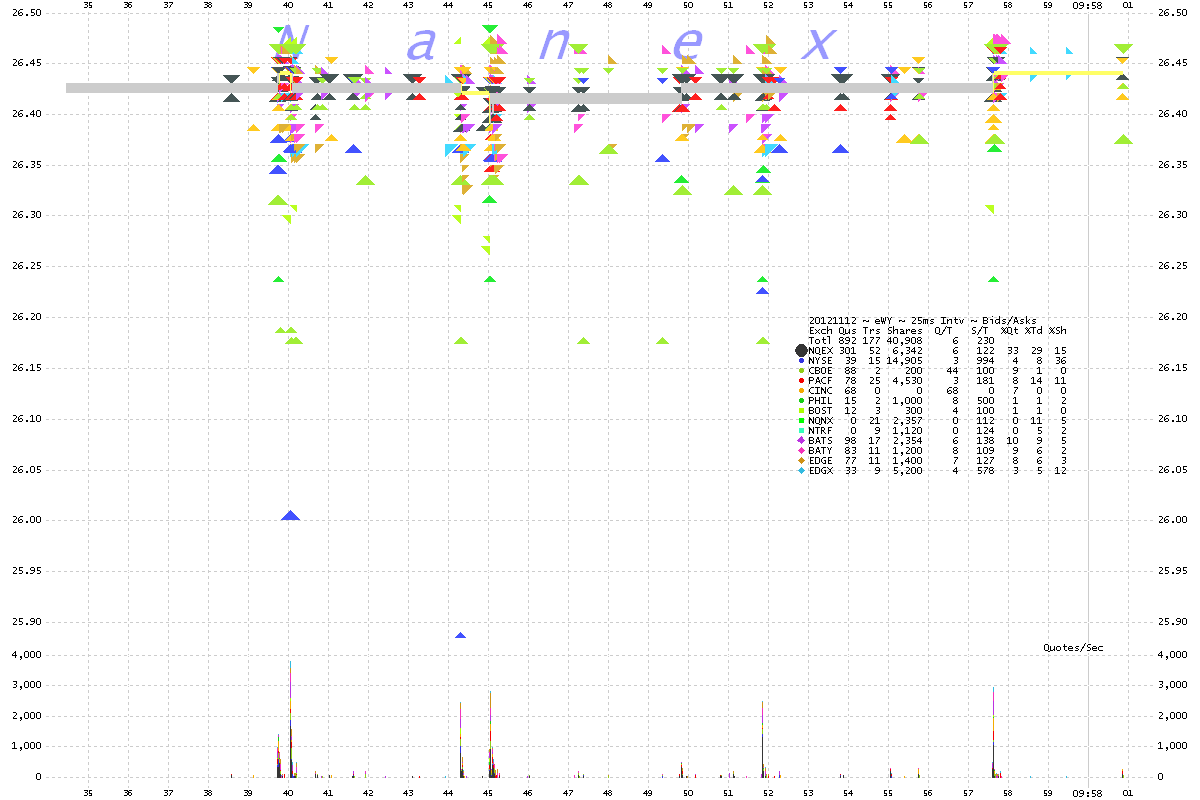Click the '%Td' column header

[x=1033, y=330]
